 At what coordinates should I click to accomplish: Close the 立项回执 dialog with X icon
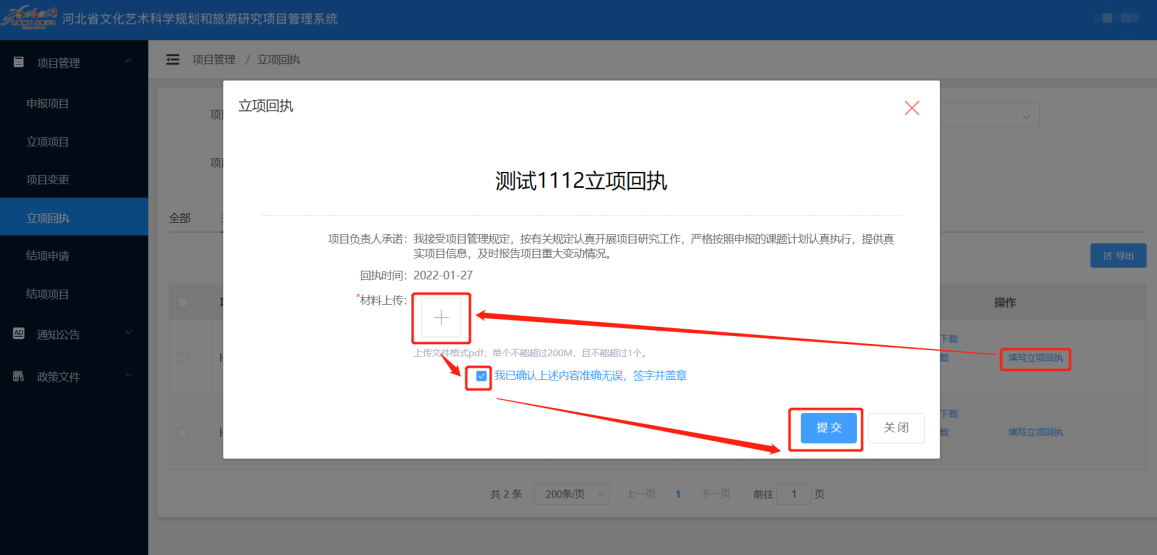click(x=911, y=108)
